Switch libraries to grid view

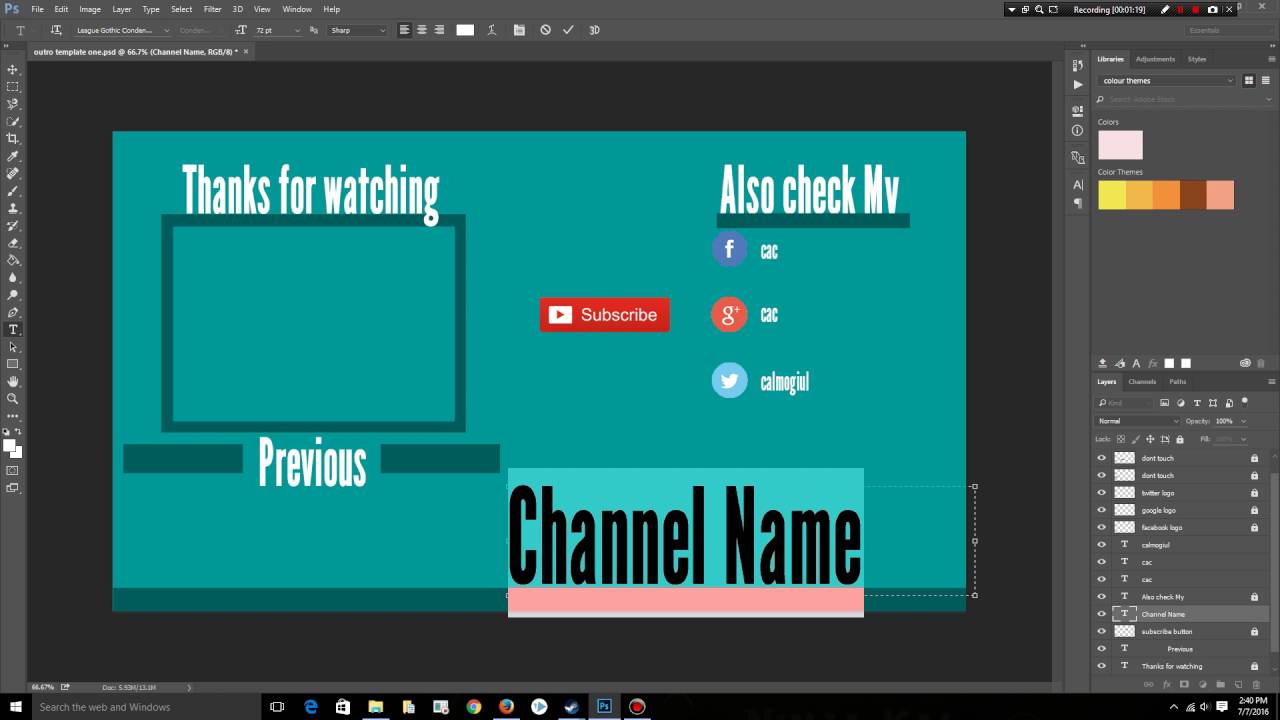pyautogui.click(x=1249, y=81)
